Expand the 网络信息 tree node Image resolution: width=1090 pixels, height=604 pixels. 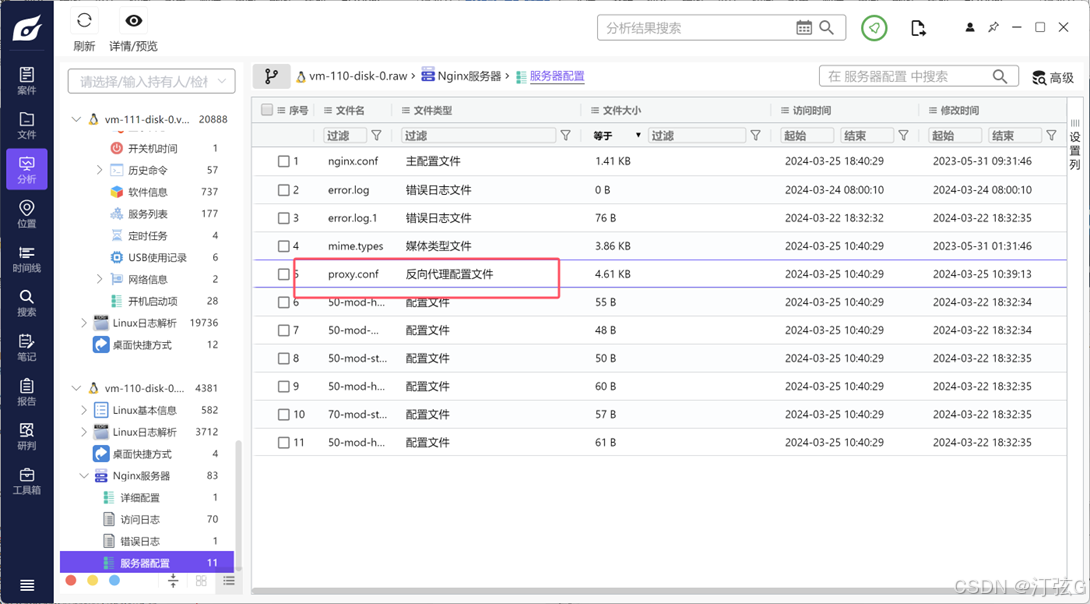pos(99,279)
